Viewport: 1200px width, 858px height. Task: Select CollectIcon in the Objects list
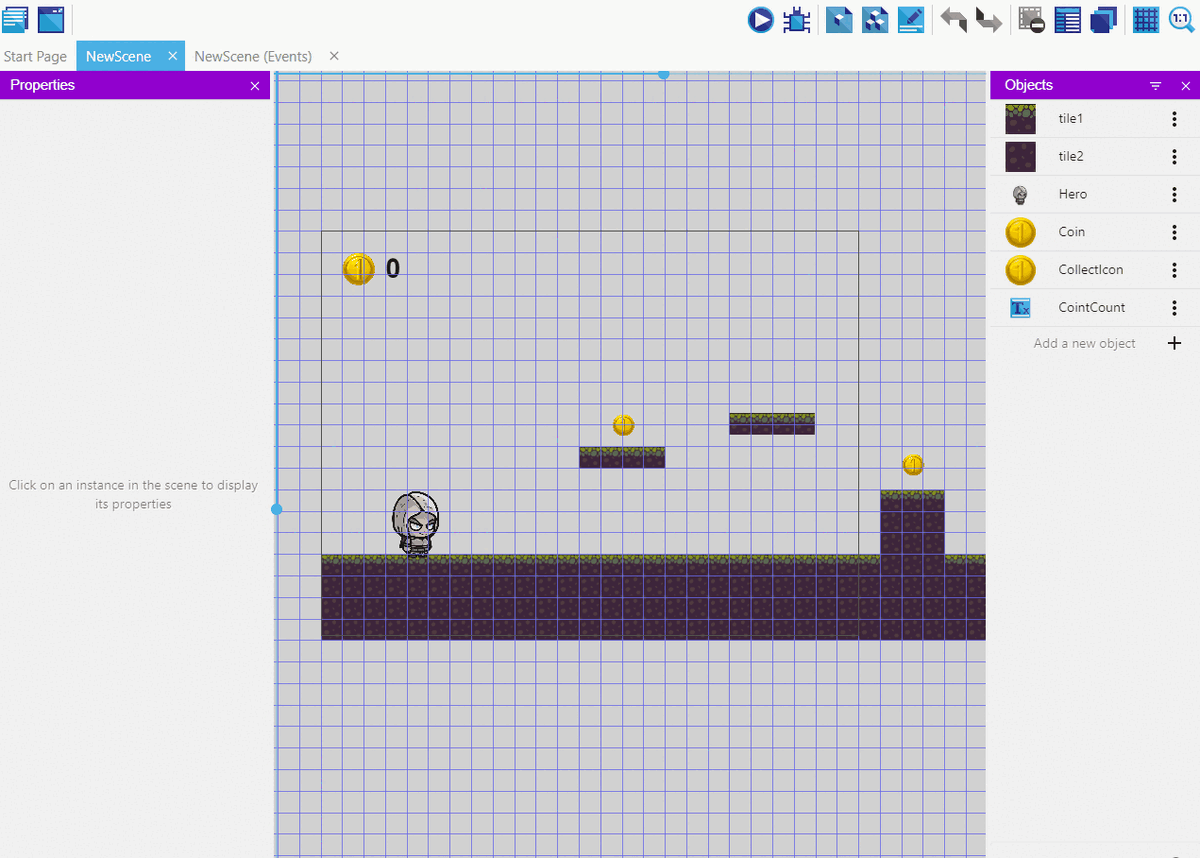(1095, 270)
